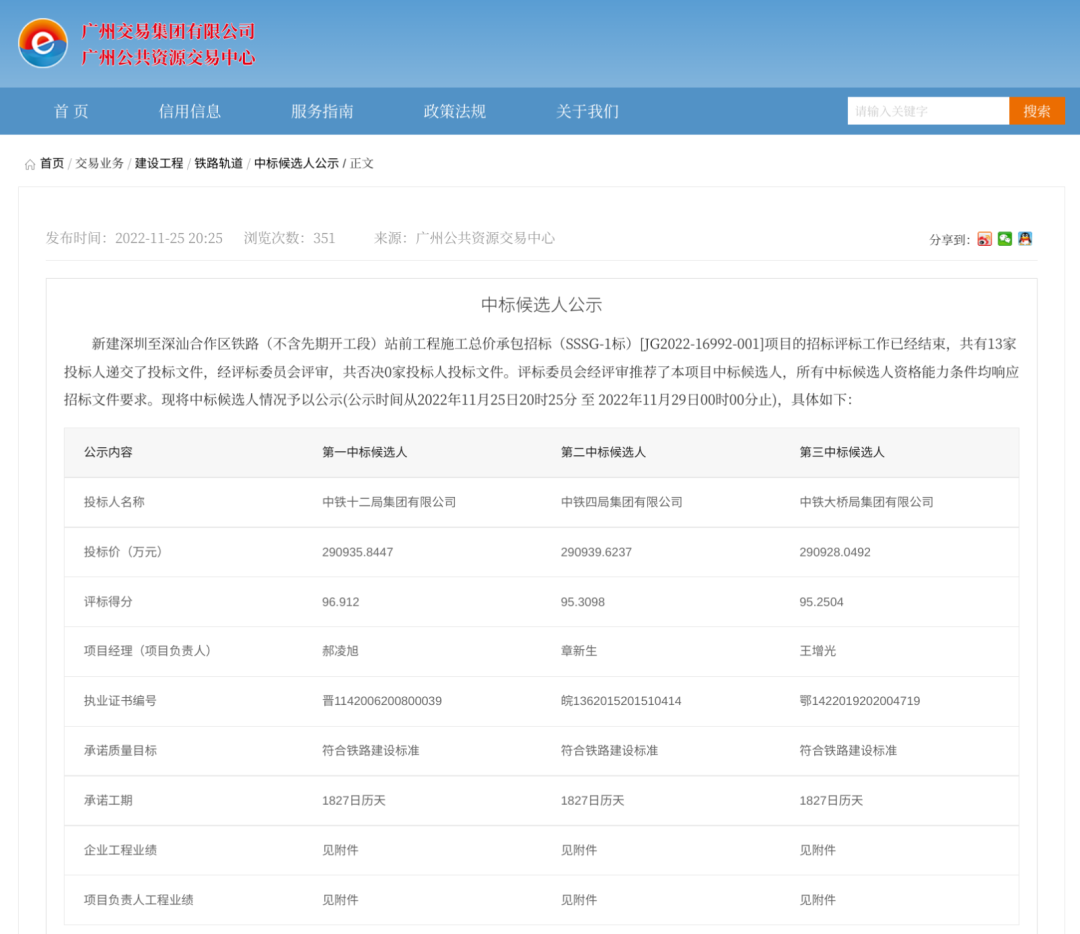Open the 服务指南 nav item
1080x934 pixels.
(x=322, y=111)
